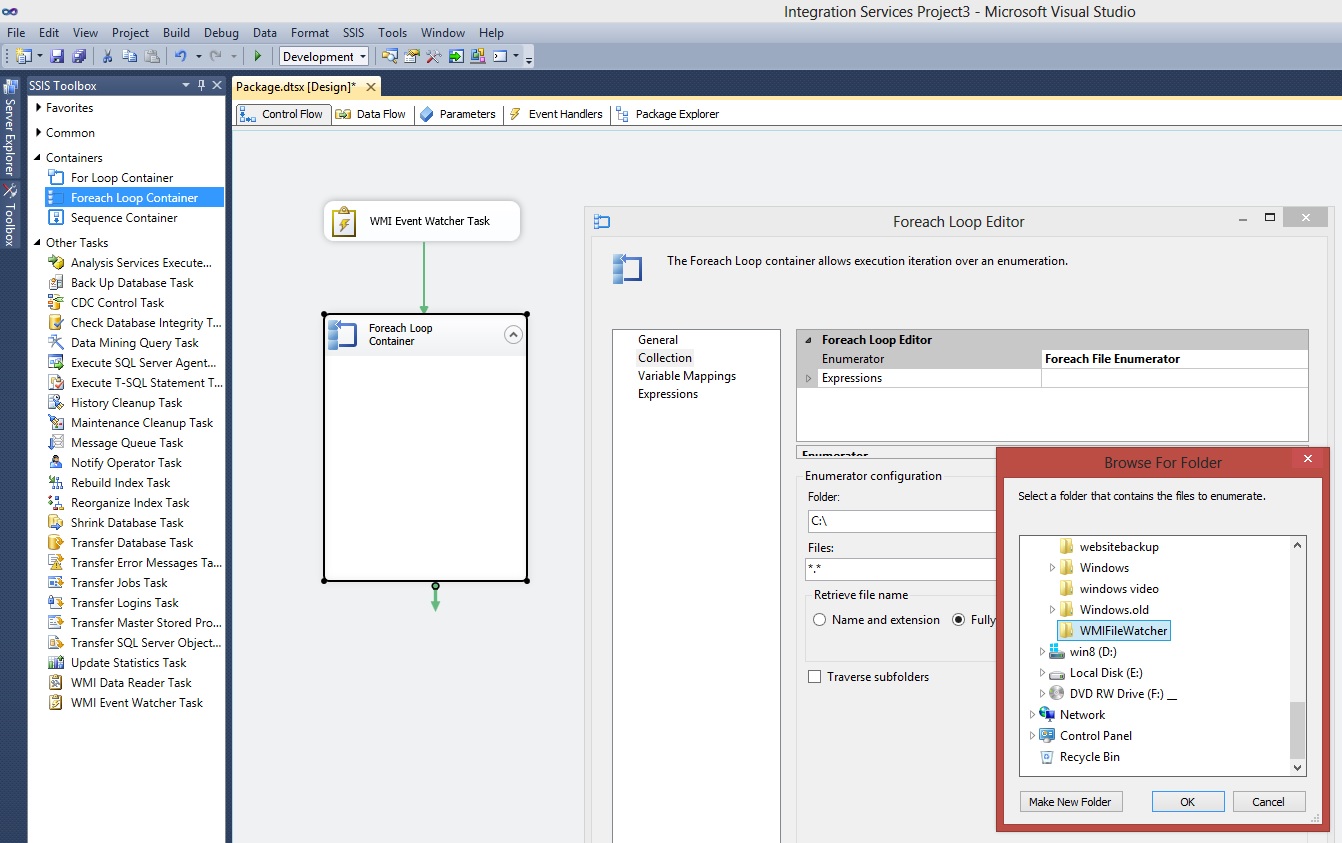Expand the Common toolbox group
The width and height of the screenshot is (1342, 843).
tap(39, 132)
